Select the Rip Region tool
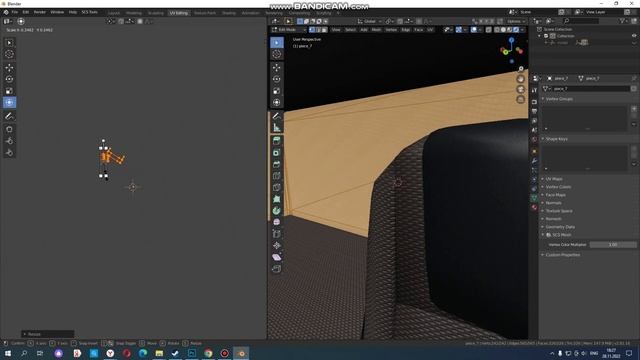 click(x=277, y=269)
